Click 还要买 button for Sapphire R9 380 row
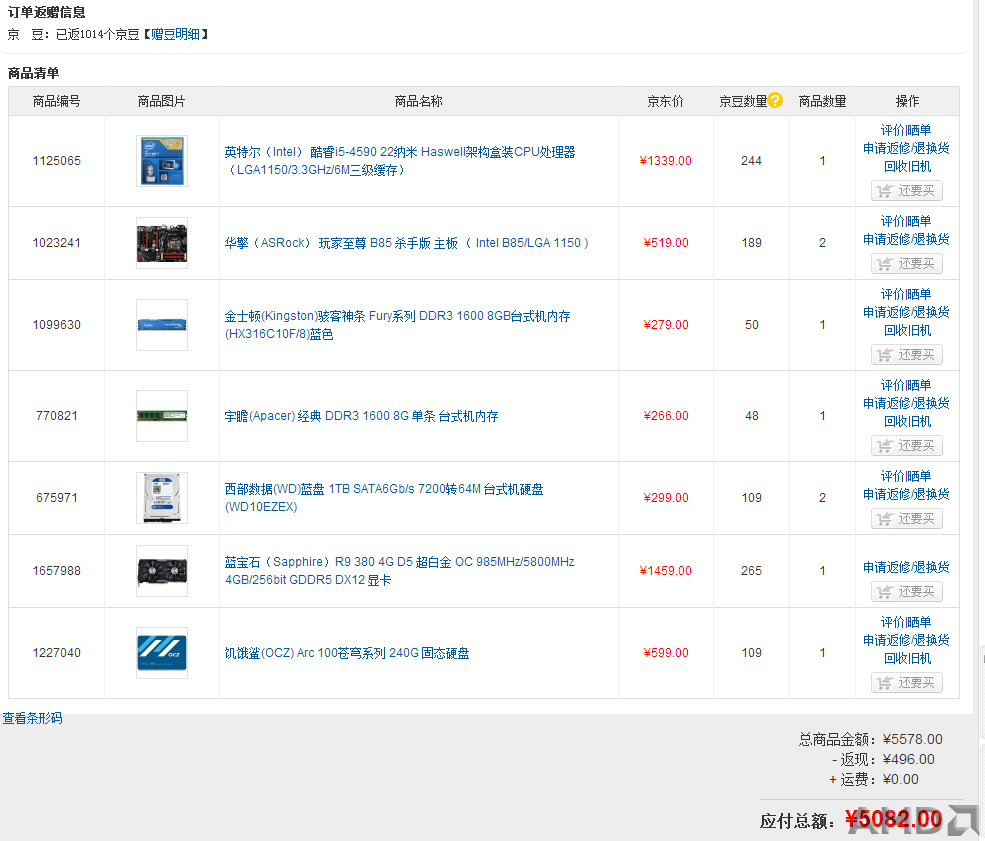 point(906,592)
